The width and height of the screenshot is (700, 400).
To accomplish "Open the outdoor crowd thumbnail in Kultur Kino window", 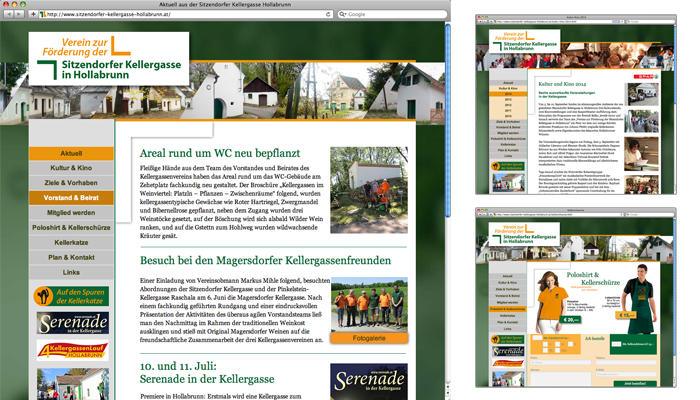I will pos(642,121).
